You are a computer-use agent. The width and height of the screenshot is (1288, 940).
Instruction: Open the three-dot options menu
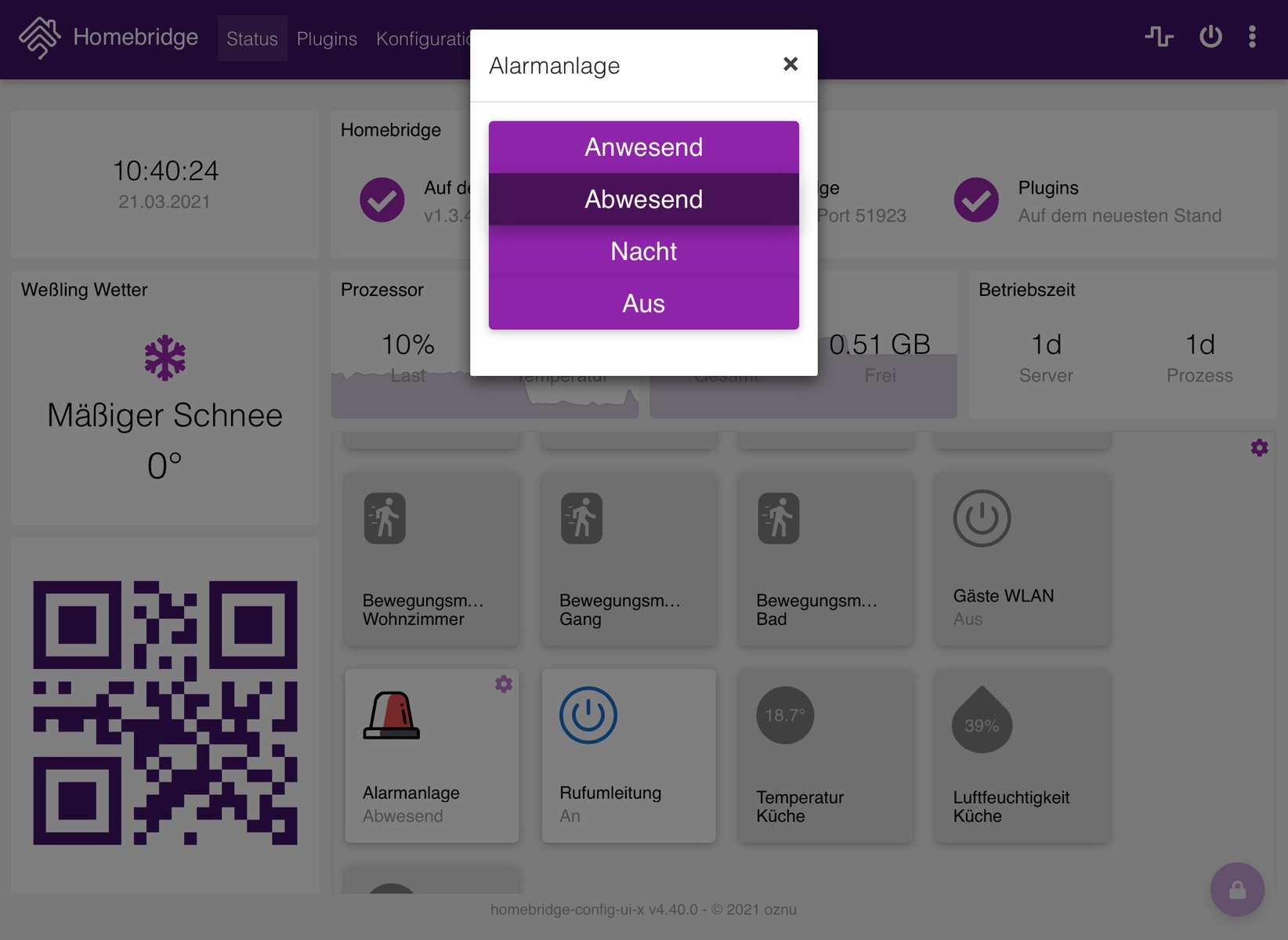tap(1252, 37)
